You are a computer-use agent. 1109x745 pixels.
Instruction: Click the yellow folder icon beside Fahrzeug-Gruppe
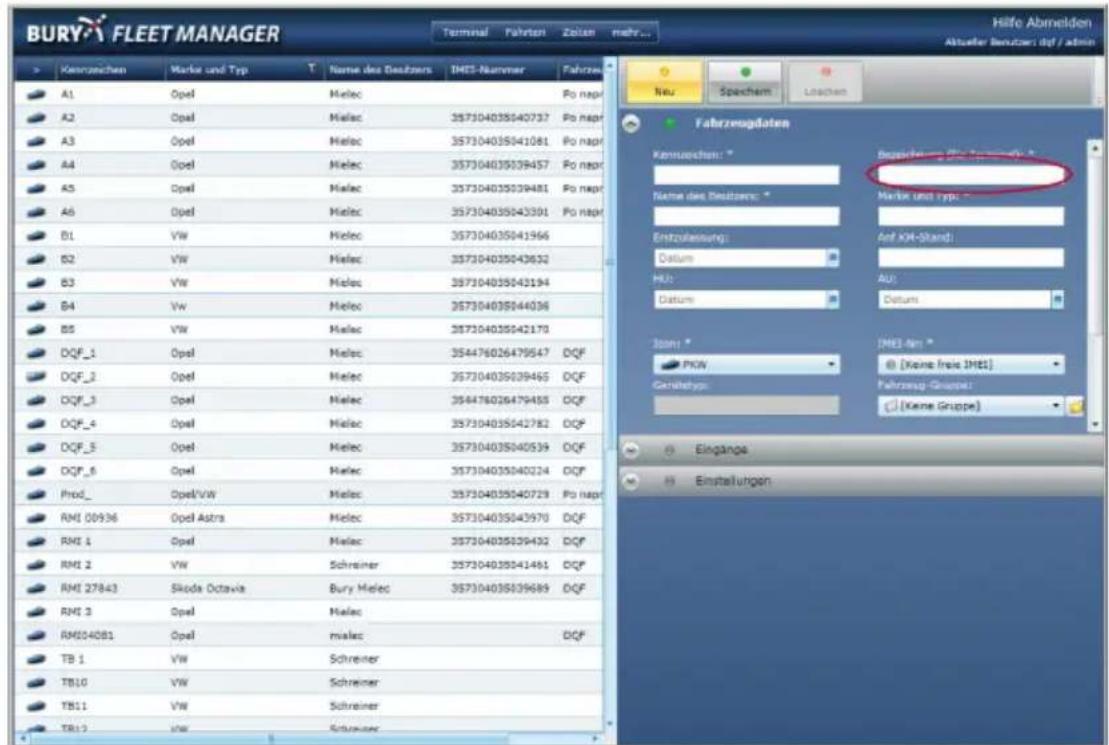(x=1076, y=406)
